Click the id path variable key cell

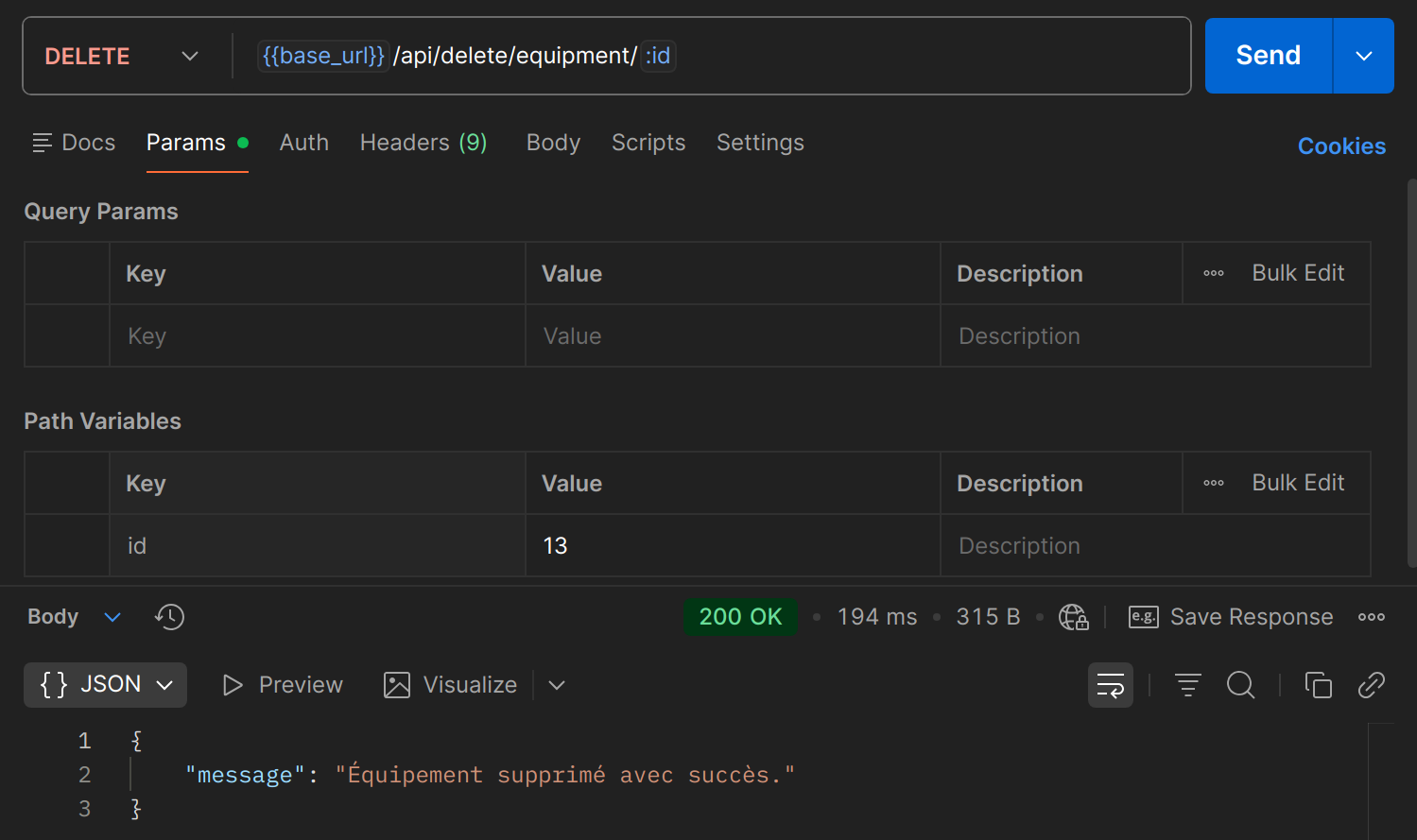pos(318,546)
